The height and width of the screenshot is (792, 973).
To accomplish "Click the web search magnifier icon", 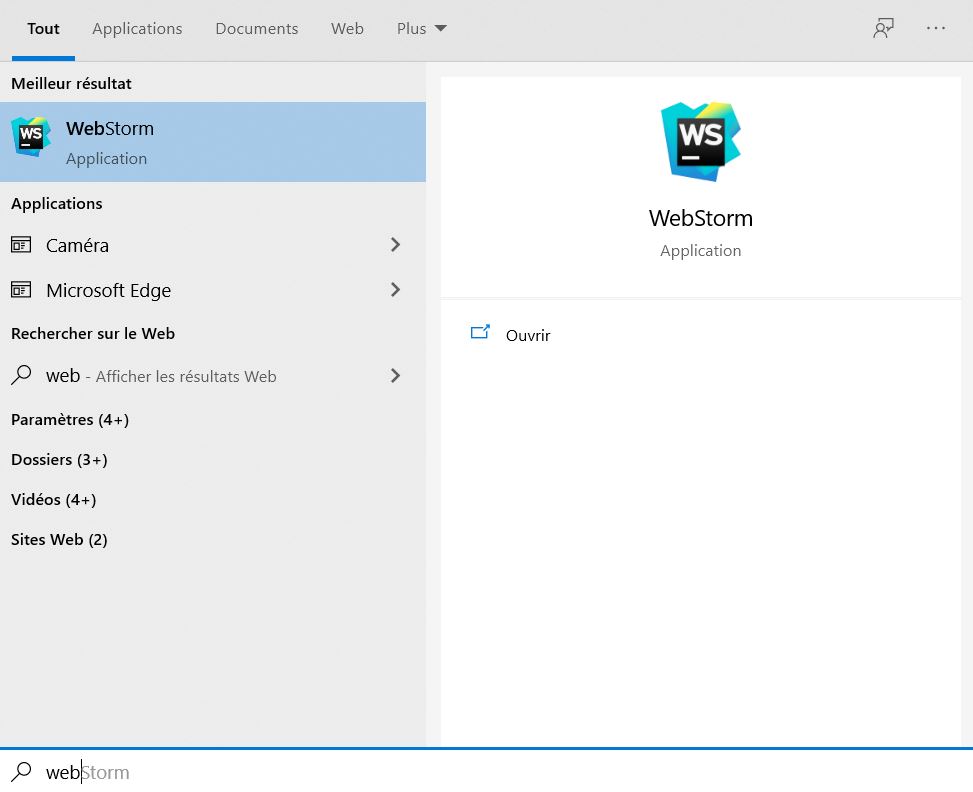I will tap(21, 375).
